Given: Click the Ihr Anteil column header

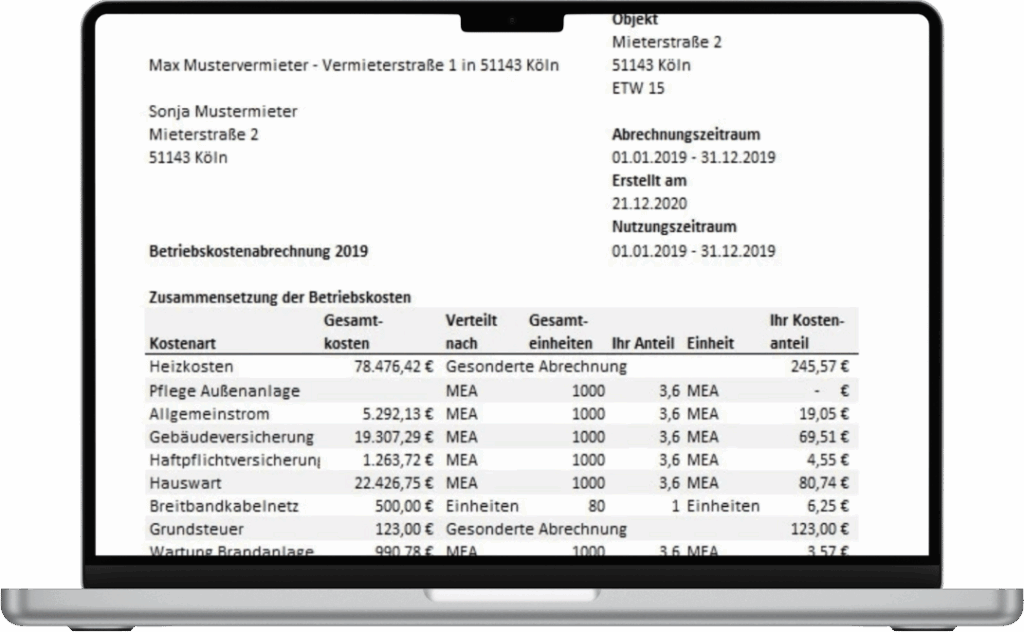Looking at the screenshot, I should click(641, 343).
